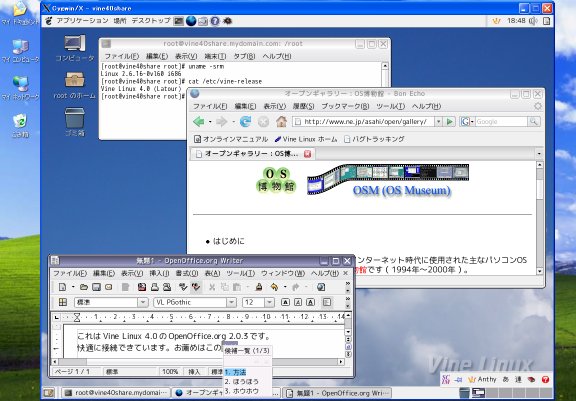This screenshot has width=576, height=401.
Task: Click the Back arrow in Bon Echo browser
Action: (198, 122)
